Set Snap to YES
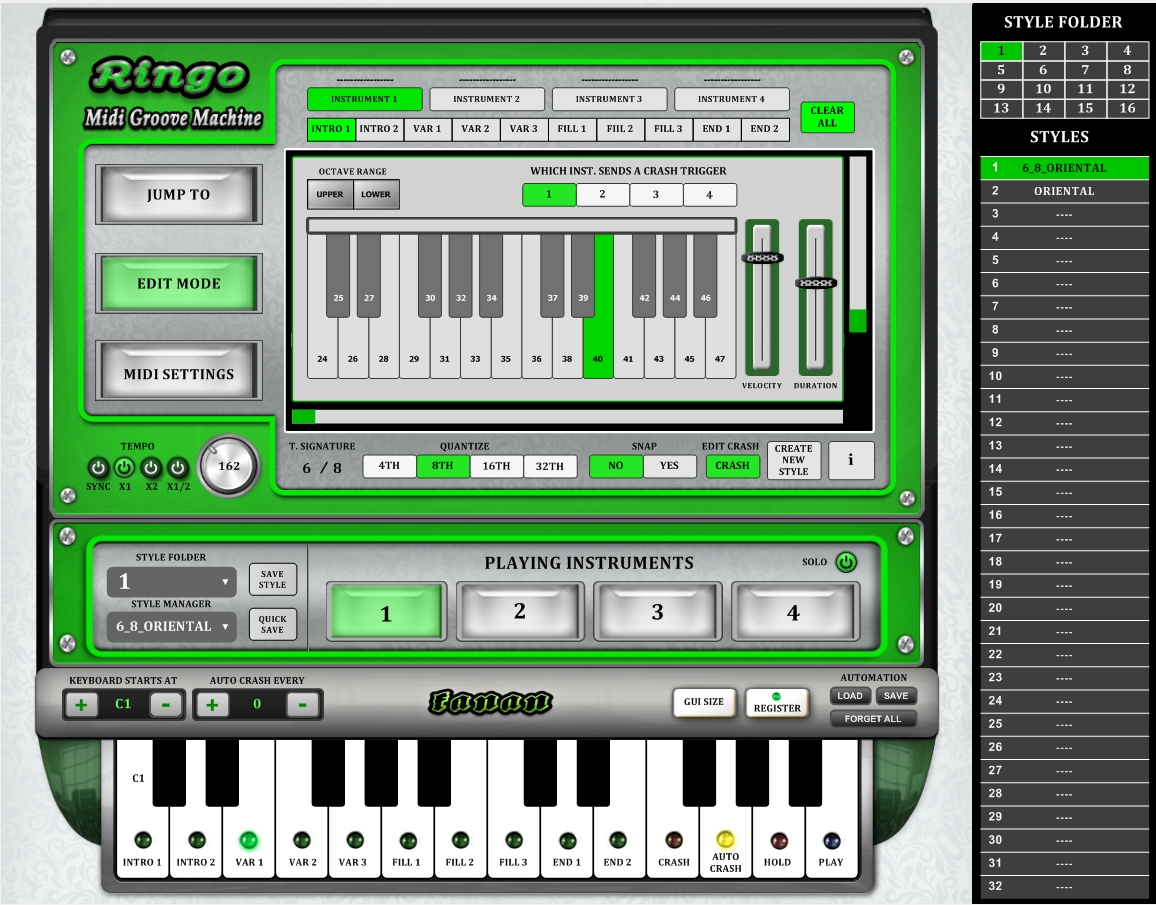 coord(669,466)
